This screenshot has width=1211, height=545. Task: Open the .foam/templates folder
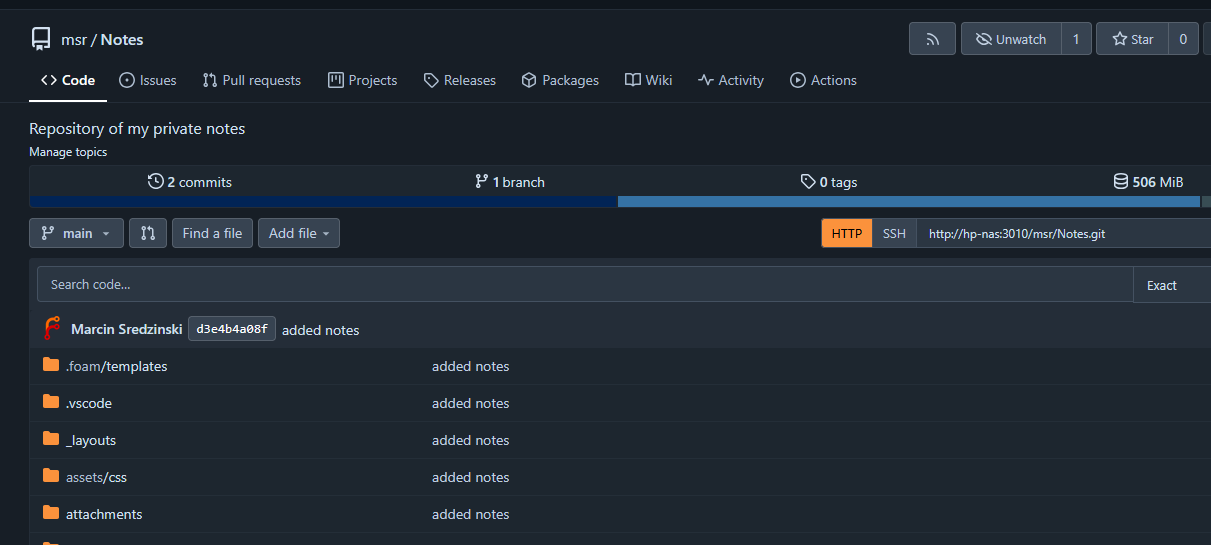point(117,366)
